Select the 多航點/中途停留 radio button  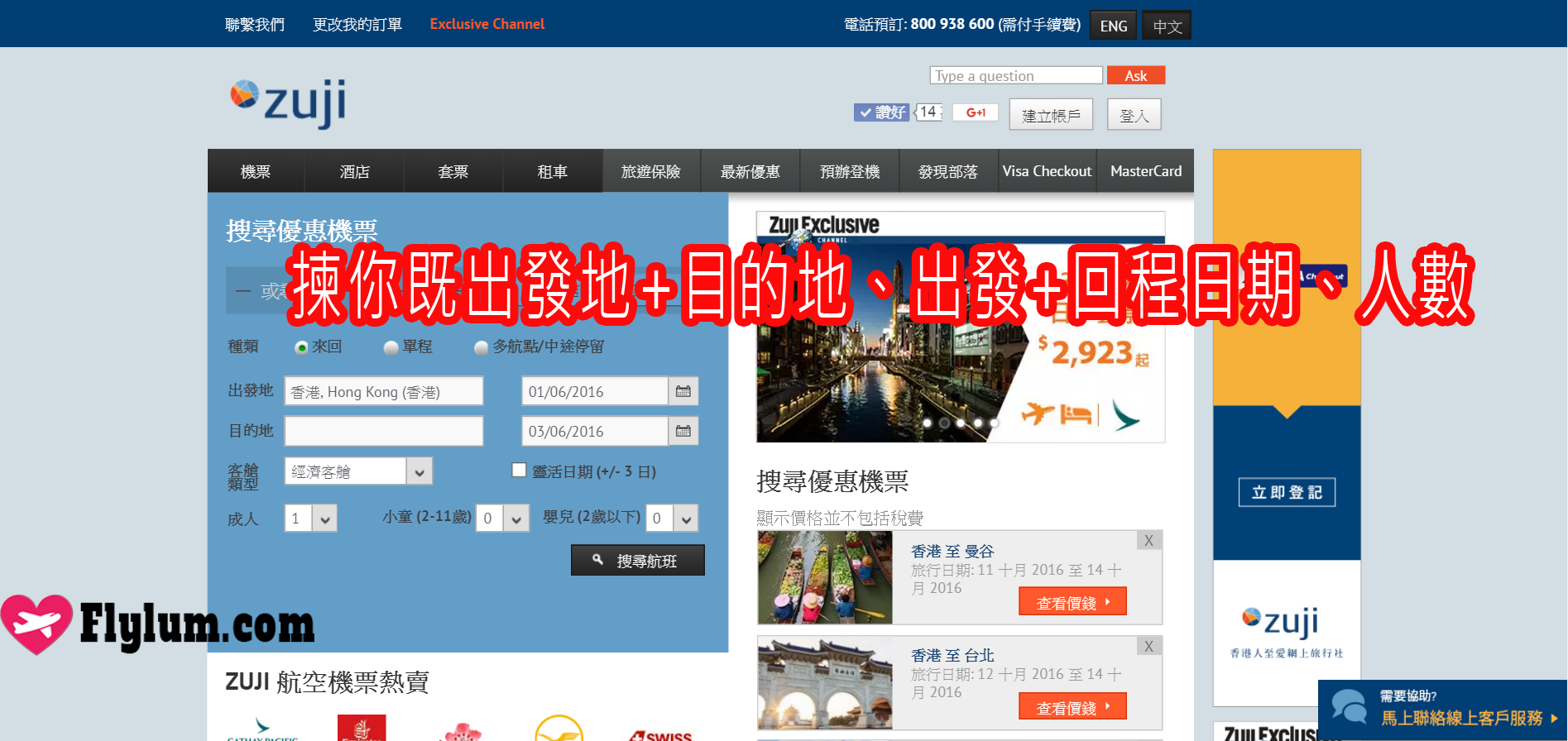(481, 347)
